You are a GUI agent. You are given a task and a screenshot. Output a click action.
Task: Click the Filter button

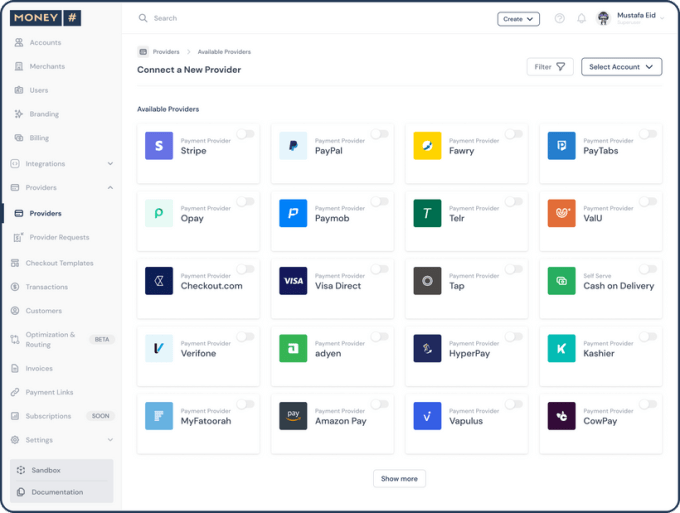(550, 67)
